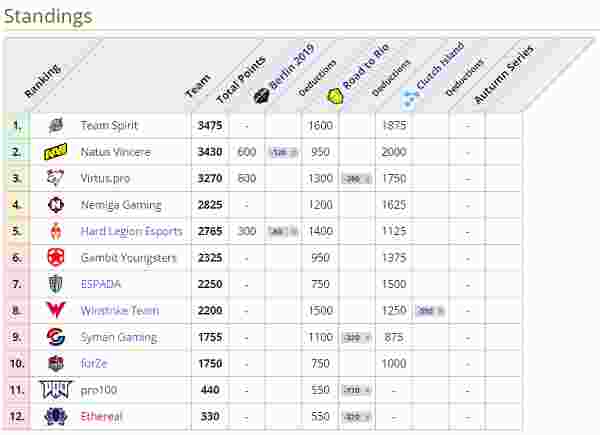Viewport: 600px width, 435px height.
Task: Click Team Spirit's Road to Rio 1600
Action: point(321,125)
